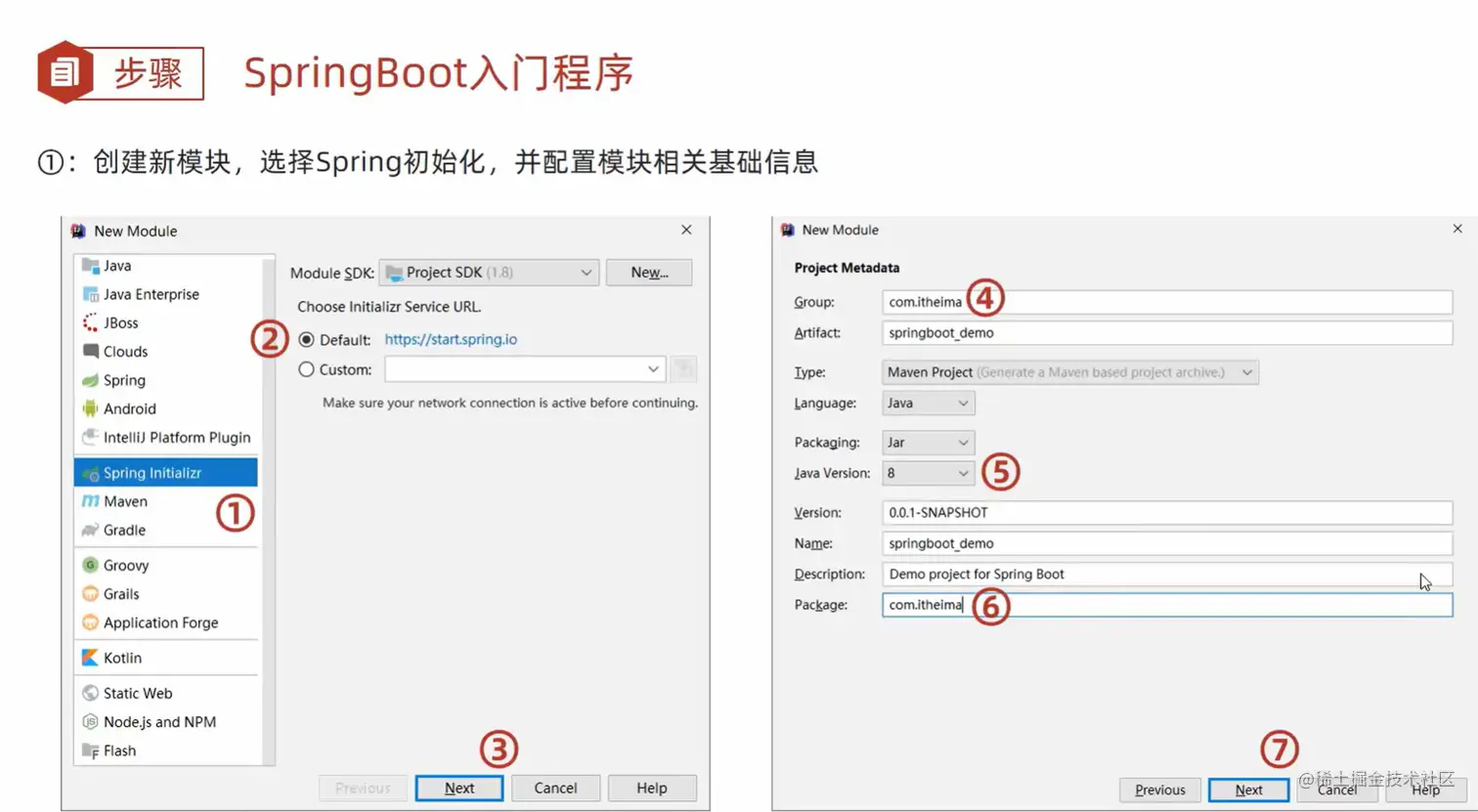Select Default Initializr service radio button
The image size is (1478, 812).
click(307, 340)
